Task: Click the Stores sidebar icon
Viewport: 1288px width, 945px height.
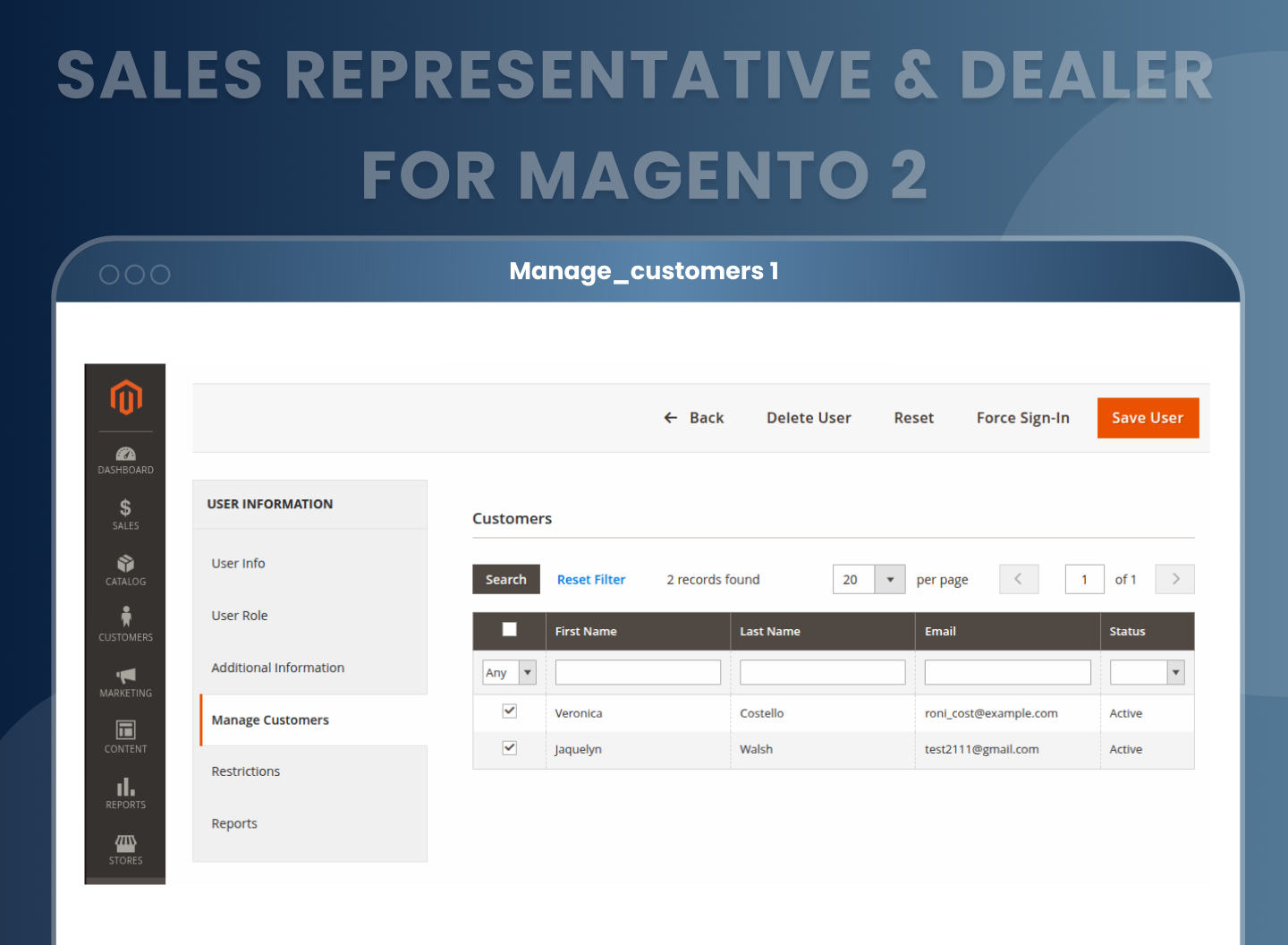Action: 125,848
